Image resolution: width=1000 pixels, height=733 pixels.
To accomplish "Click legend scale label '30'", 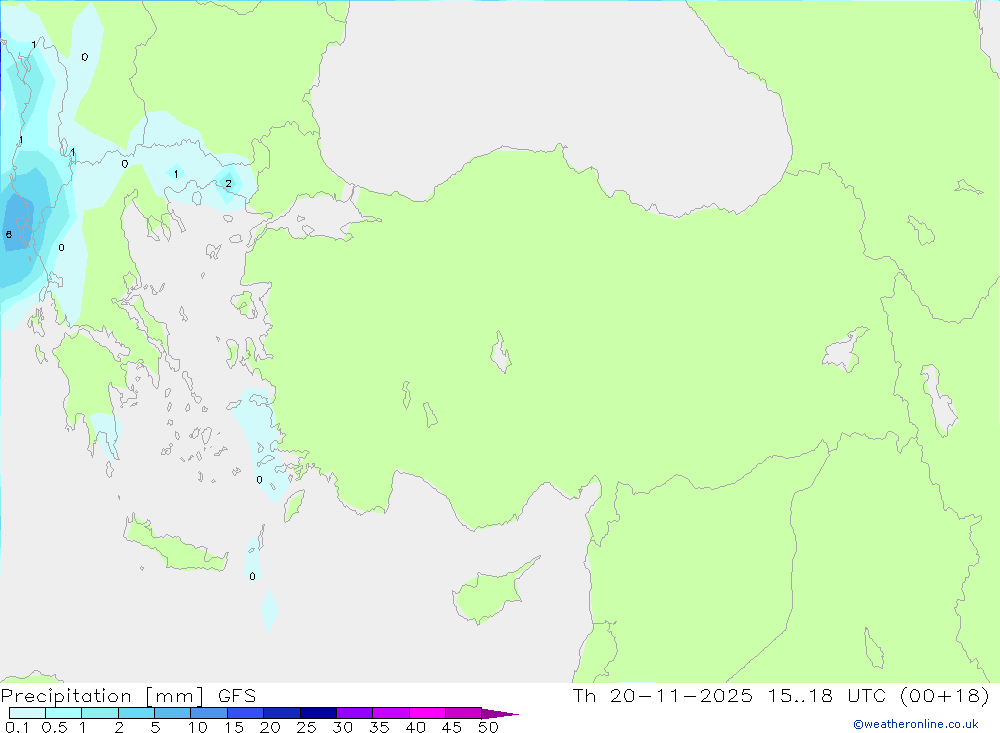I will [342, 727].
